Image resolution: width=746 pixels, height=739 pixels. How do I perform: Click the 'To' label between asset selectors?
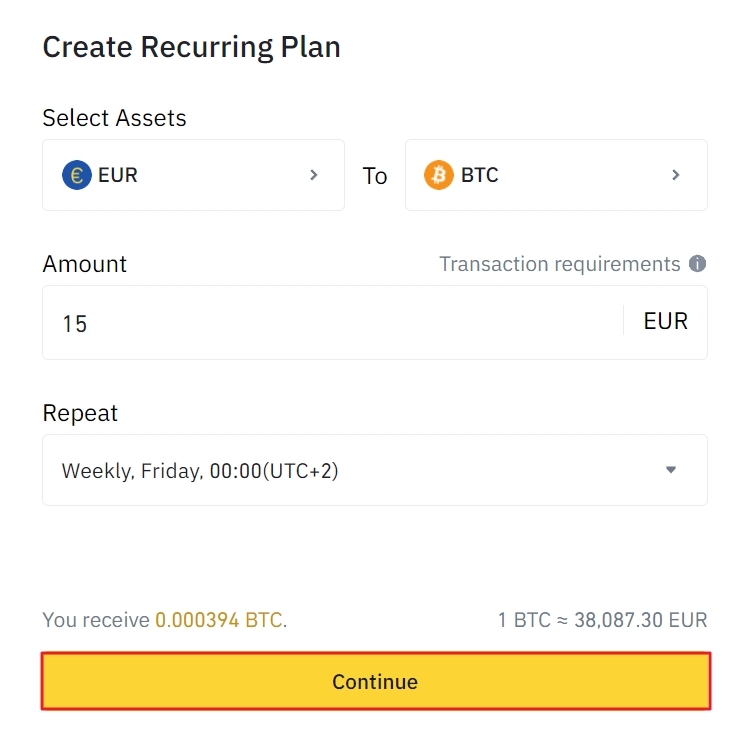point(375,176)
